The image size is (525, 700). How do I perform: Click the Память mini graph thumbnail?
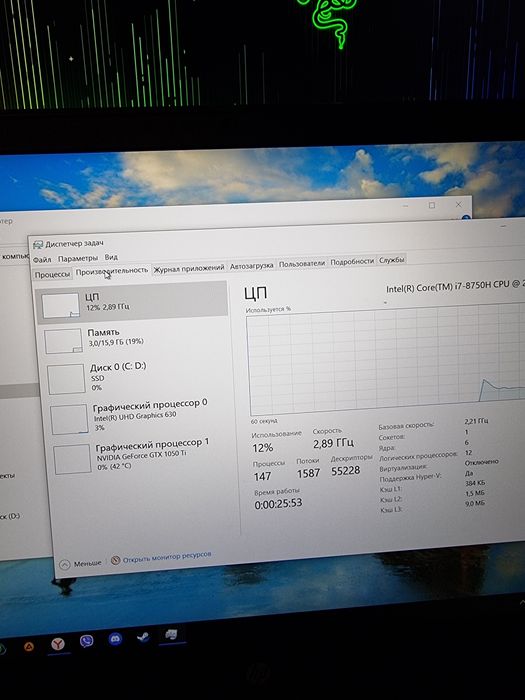[x=63, y=342]
